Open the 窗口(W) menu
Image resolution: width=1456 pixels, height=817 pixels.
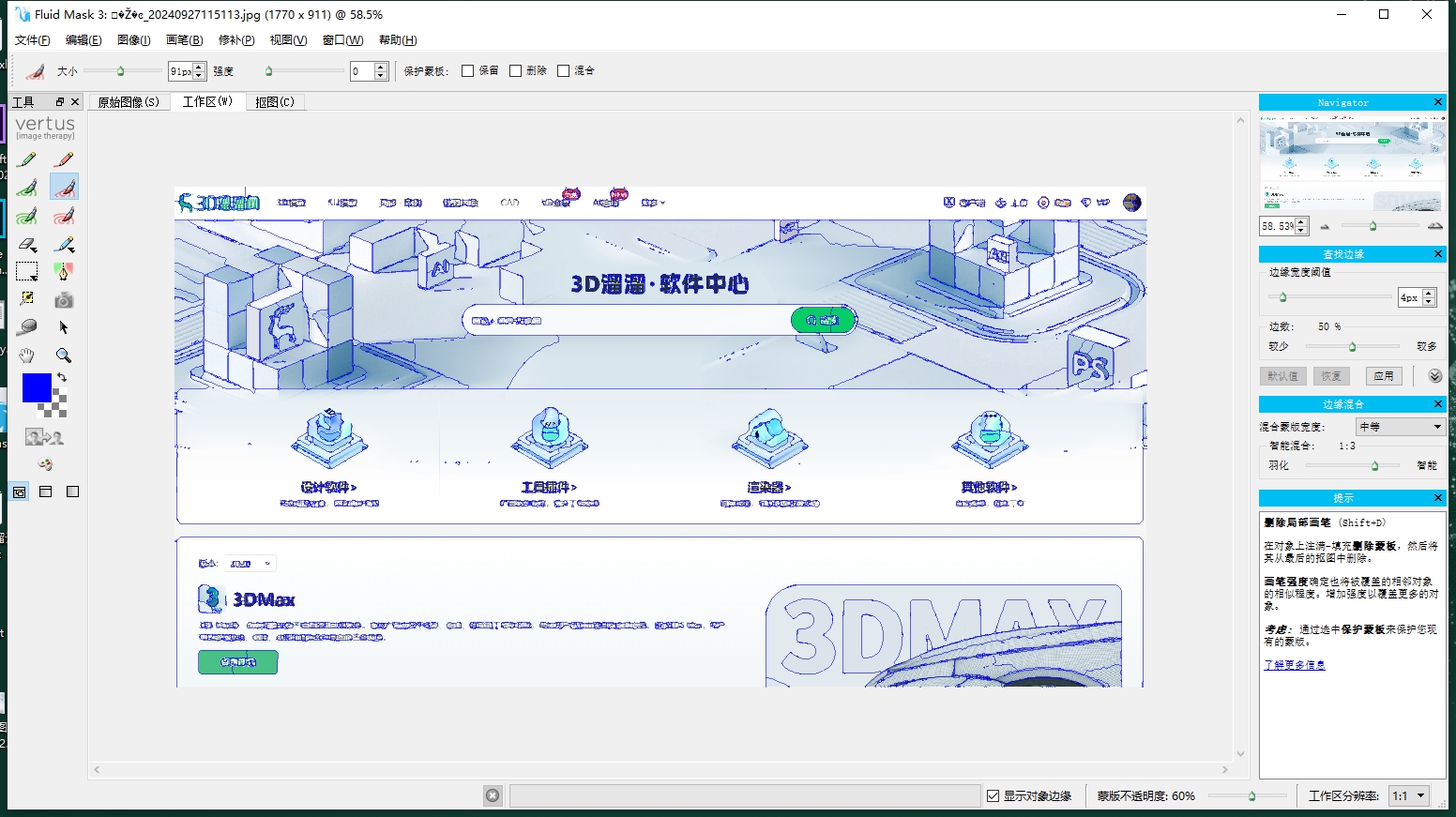click(342, 40)
